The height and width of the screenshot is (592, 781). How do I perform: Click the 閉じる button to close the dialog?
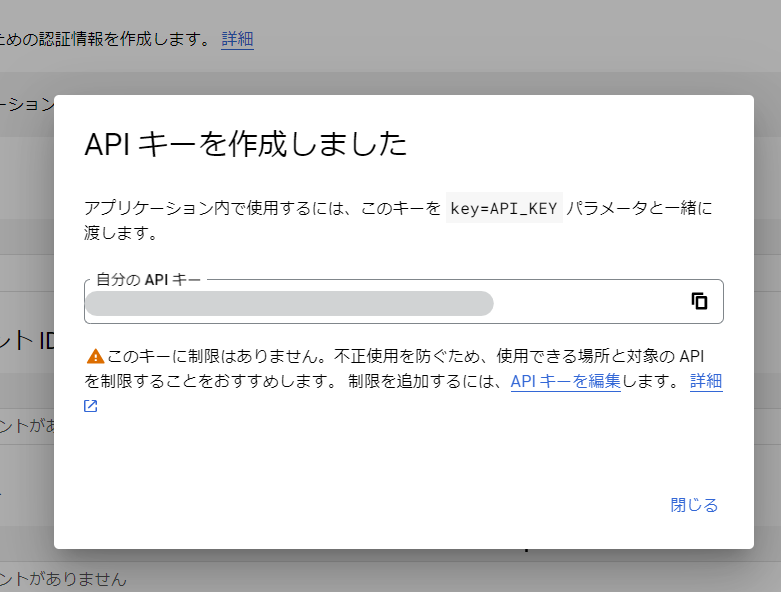coord(694,505)
